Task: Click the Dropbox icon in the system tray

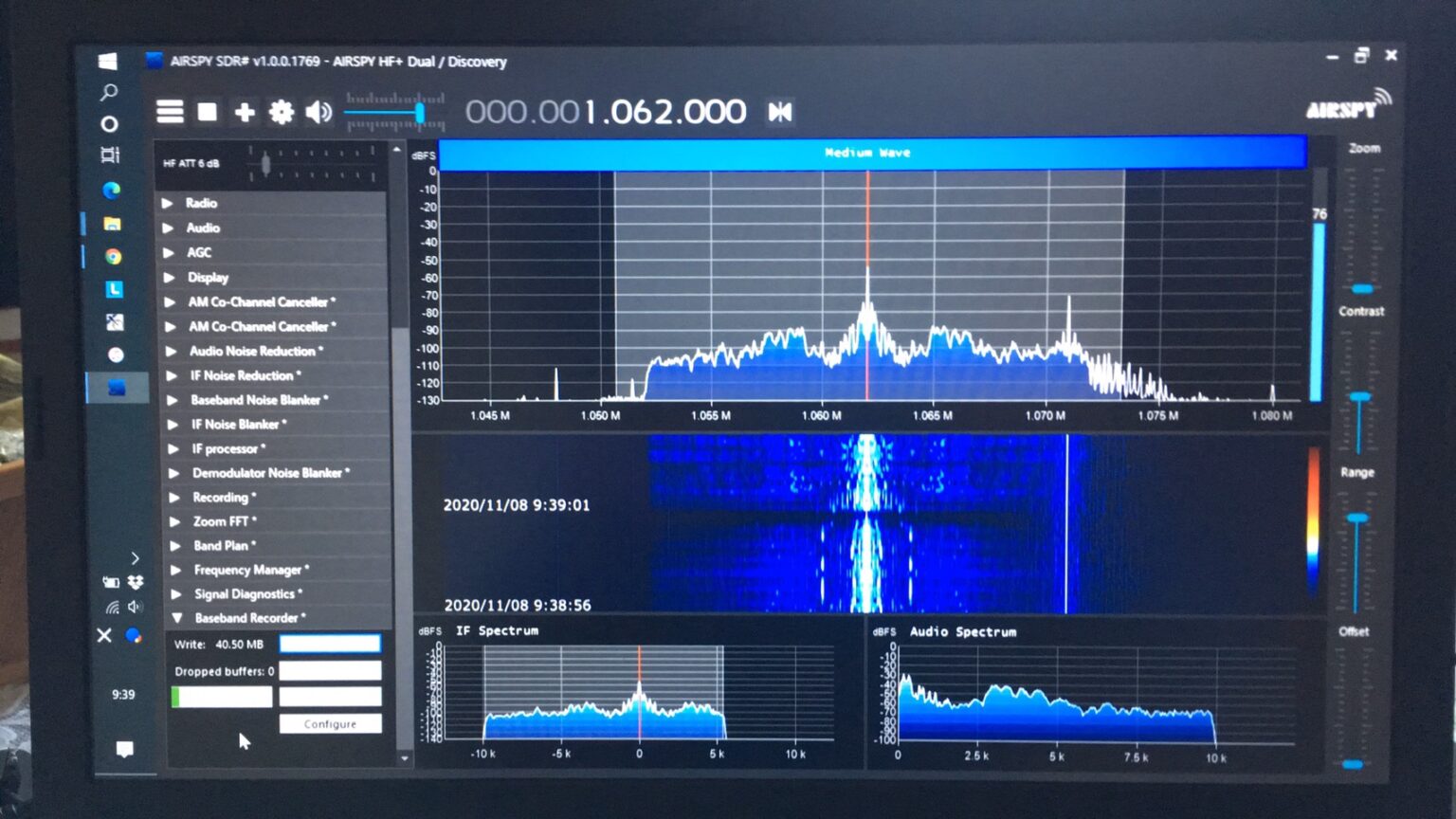Action: [136, 582]
